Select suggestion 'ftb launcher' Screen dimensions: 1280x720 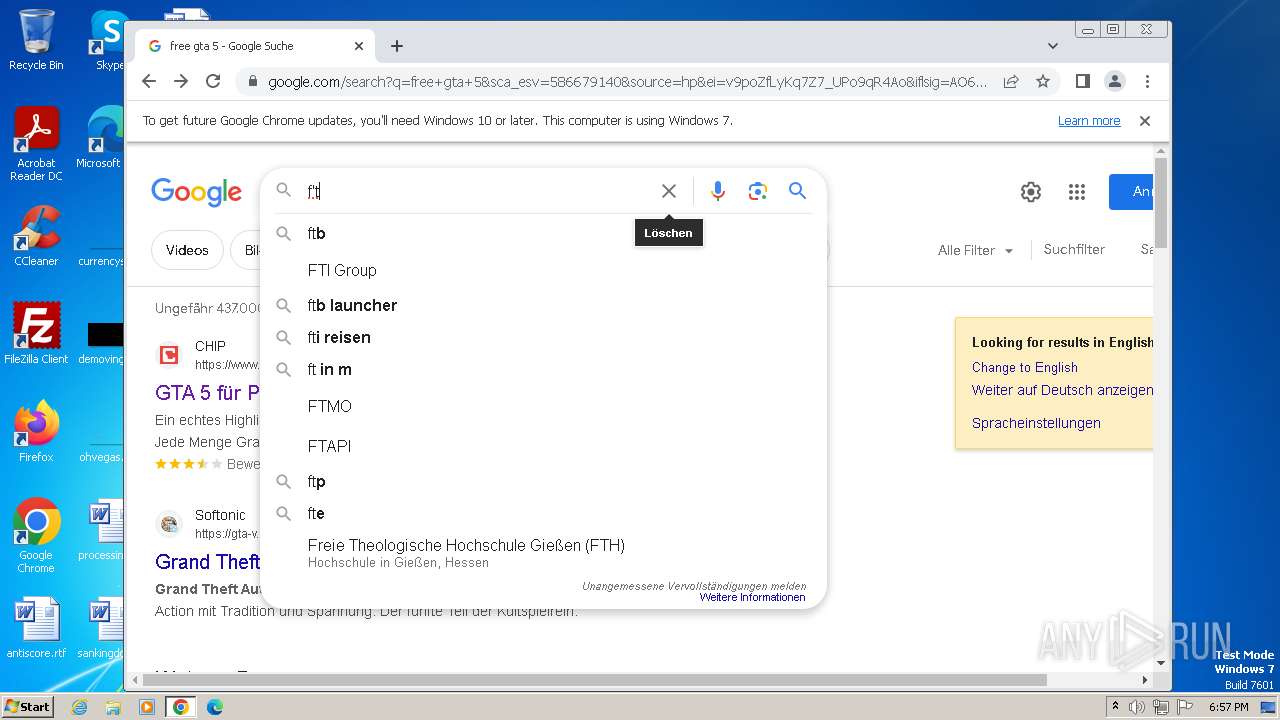coord(543,305)
